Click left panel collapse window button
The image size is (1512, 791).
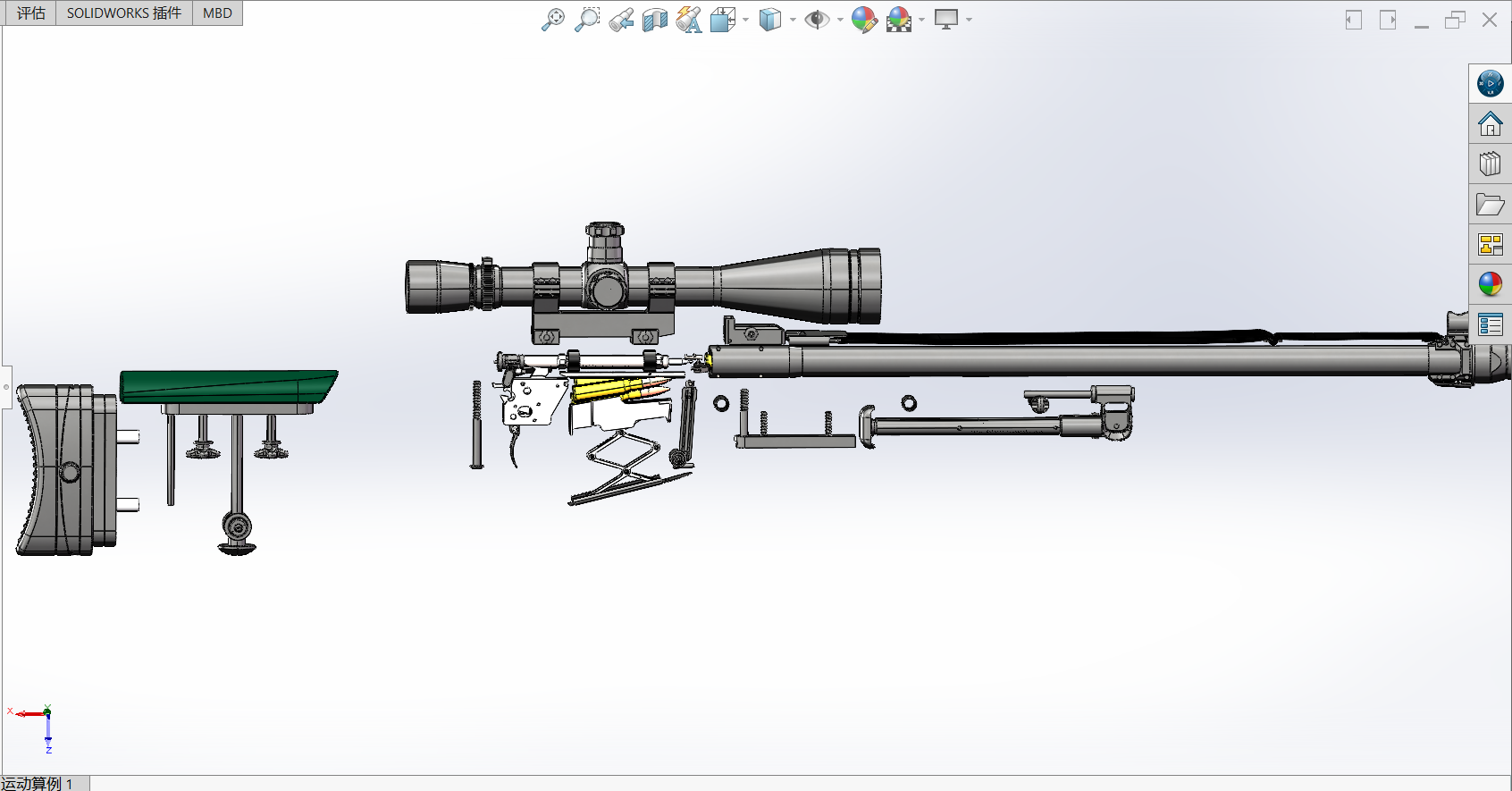click(1354, 20)
